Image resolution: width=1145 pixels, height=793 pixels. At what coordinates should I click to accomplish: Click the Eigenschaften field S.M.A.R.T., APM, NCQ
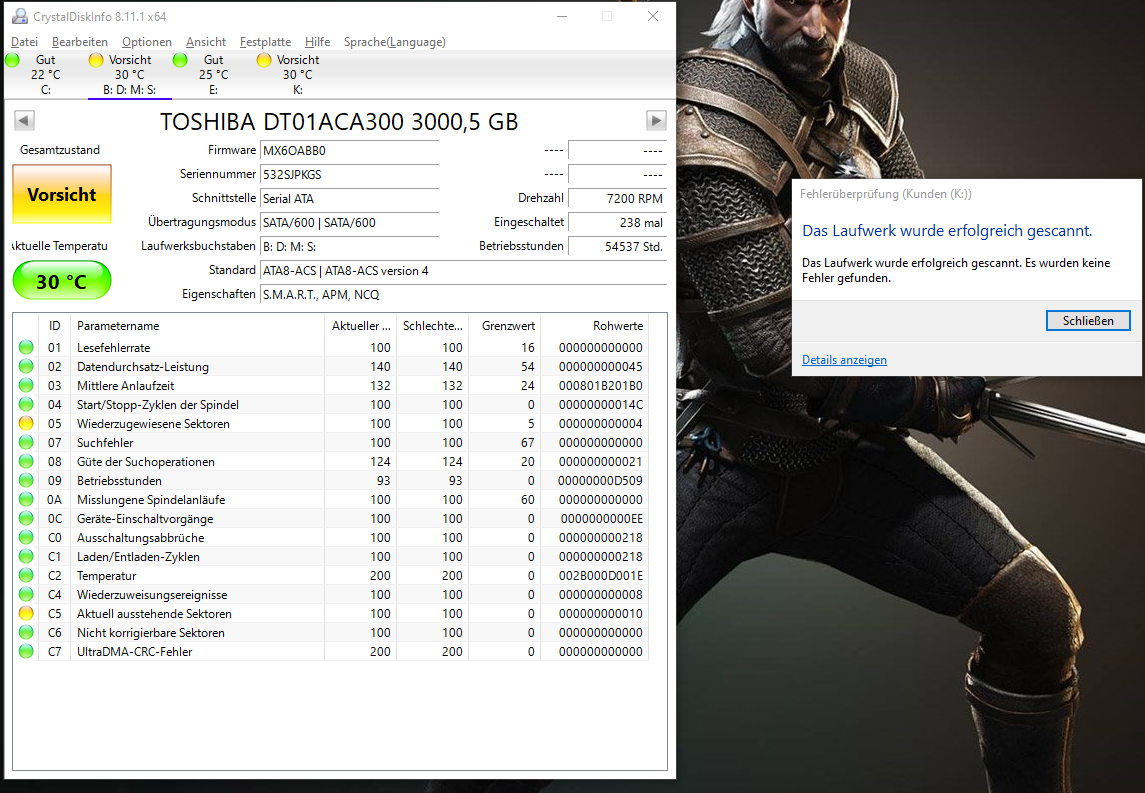coord(463,295)
